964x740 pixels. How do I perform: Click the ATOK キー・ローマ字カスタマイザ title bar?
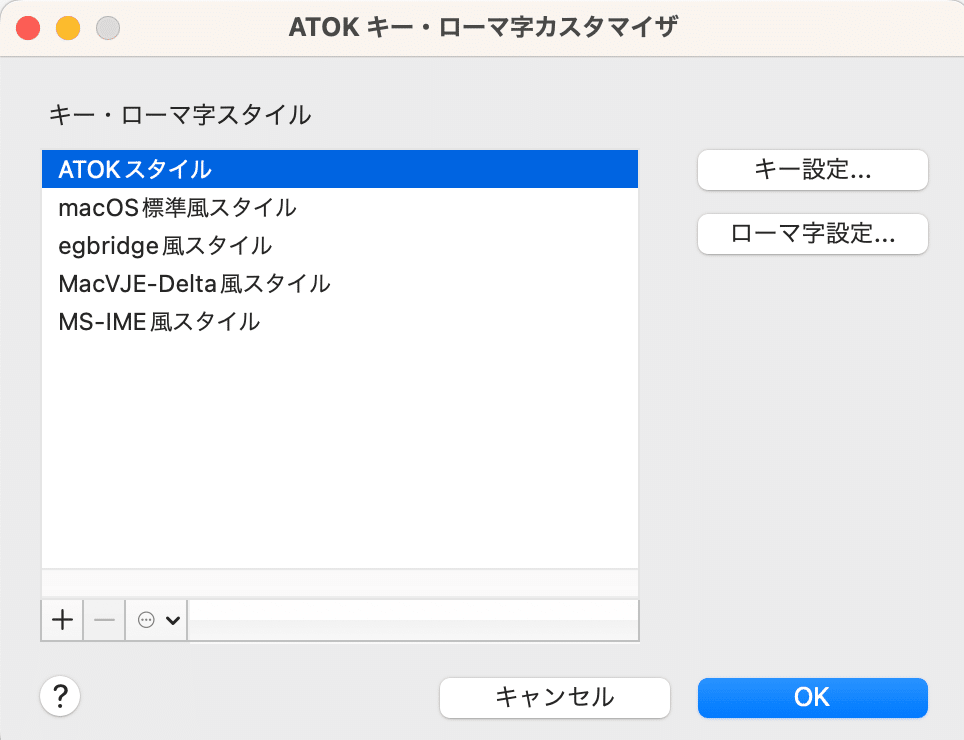coord(482,28)
